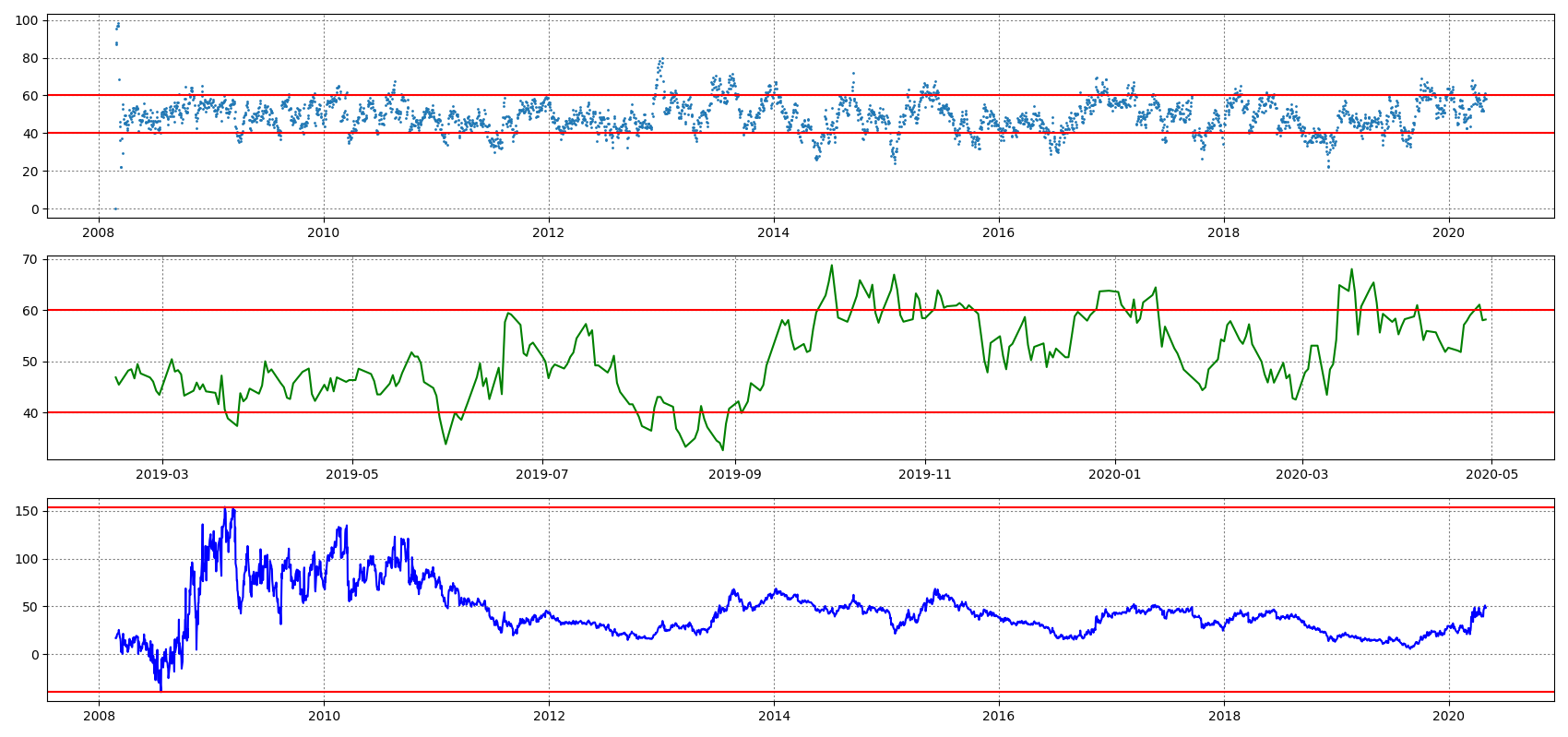Viewport: 1568px width, 737px height.
Task: Click the 150 tick on bottom chart
Action: 27,511
